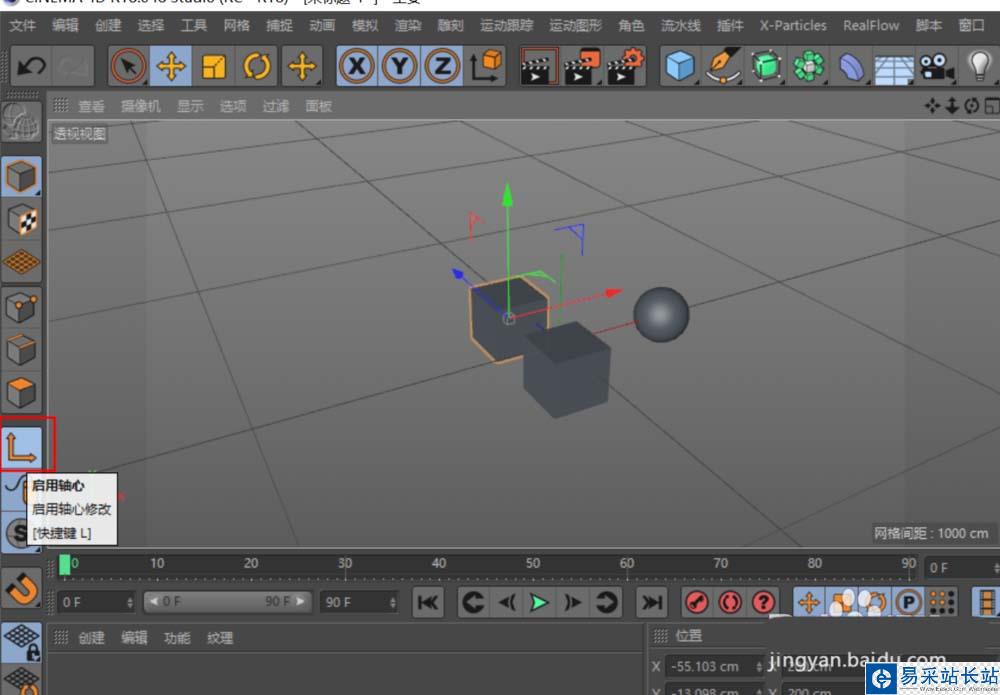The image size is (1000, 695).
Task: Select the Rotate tool
Action: point(257,67)
